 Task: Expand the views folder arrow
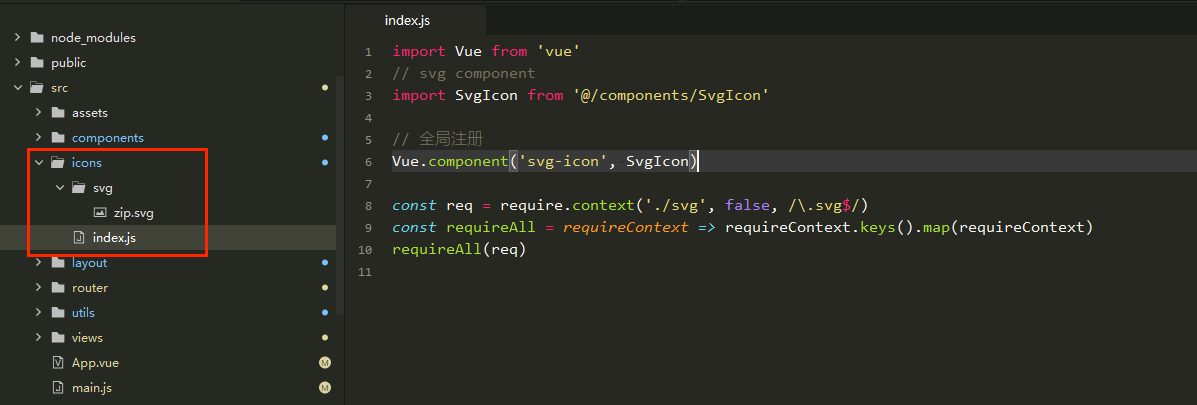pos(38,338)
